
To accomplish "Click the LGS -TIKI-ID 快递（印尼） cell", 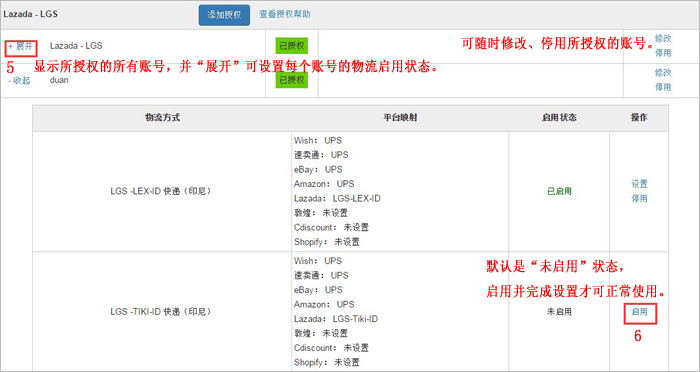I will (161, 312).
